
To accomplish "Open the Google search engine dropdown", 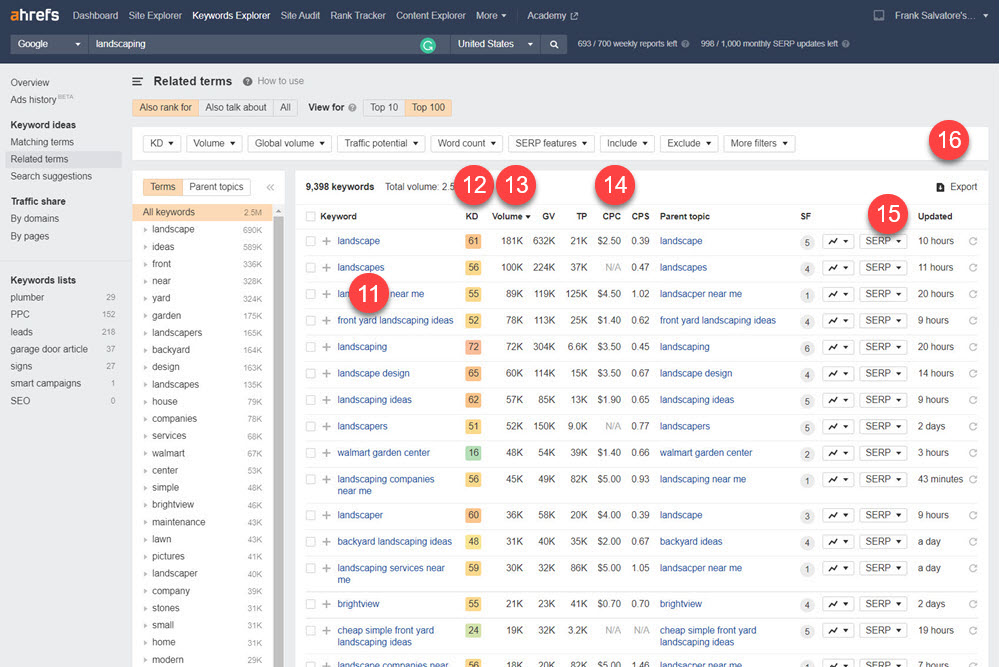I will point(49,44).
